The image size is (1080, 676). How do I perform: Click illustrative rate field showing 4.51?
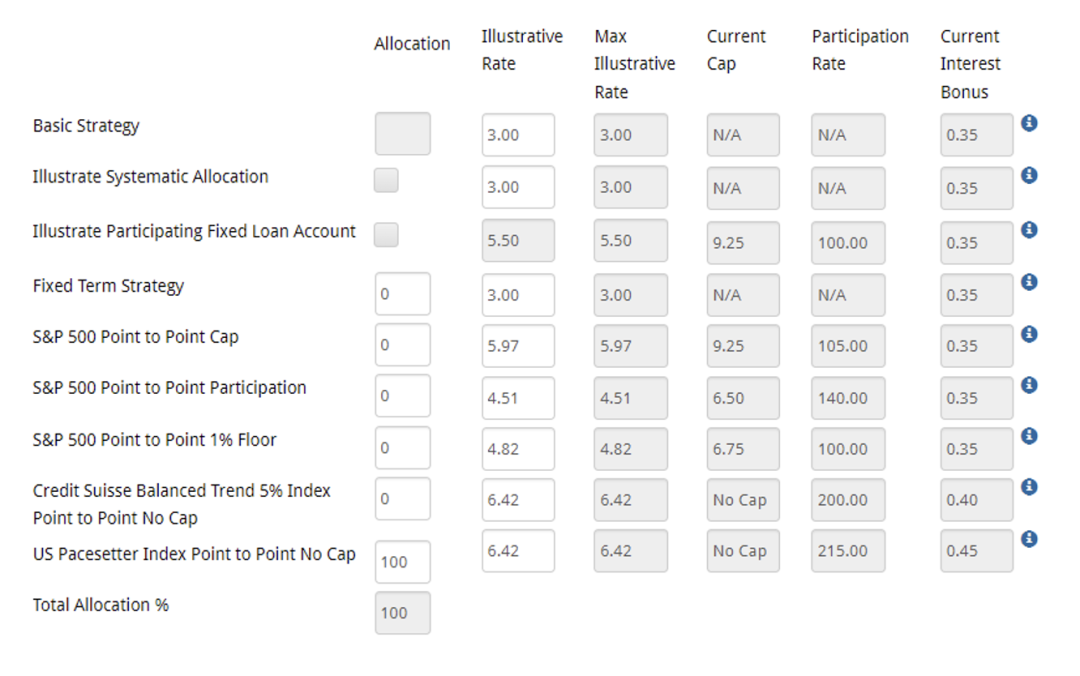click(x=518, y=398)
